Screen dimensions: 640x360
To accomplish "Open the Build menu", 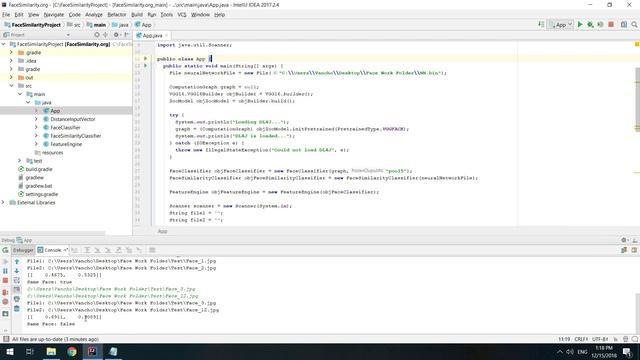I will (x=137, y=15).
